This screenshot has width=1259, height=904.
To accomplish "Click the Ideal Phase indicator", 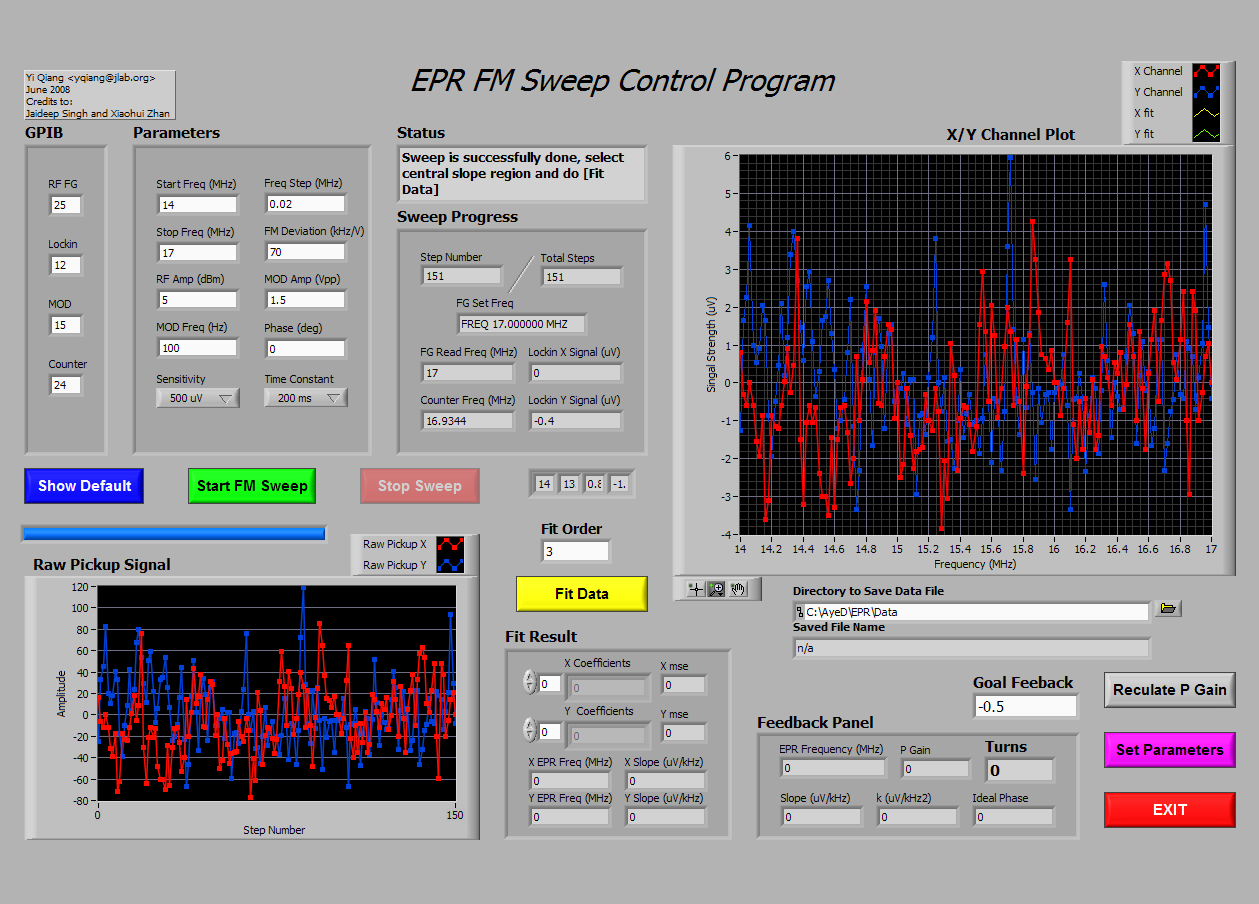I will 1013,817.
